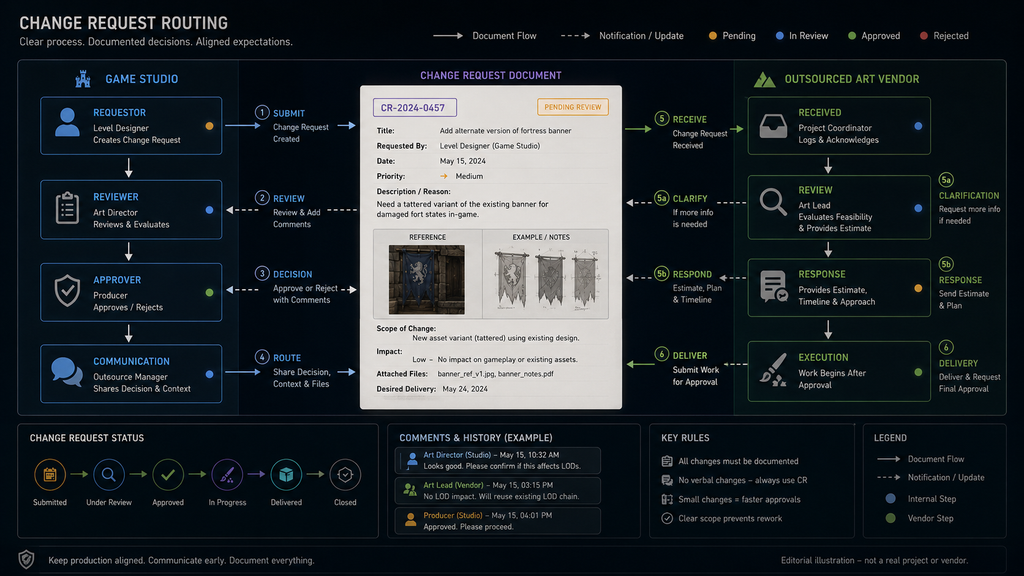1024x576 pixels.
Task: Click the Art Lead (Vendor) comment entry
Action: tap(498, 490)
